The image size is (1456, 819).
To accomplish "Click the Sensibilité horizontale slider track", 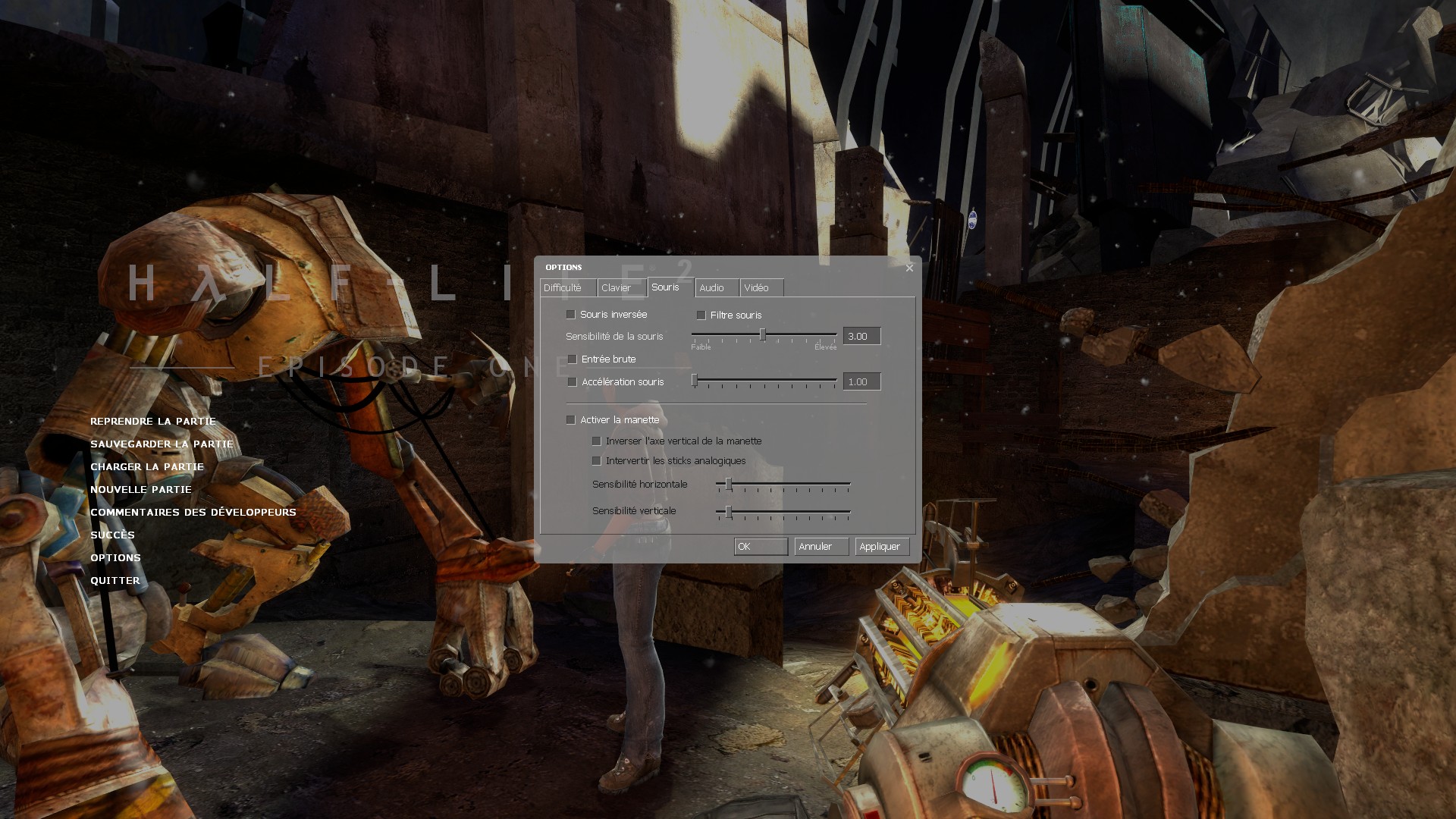I will pyautogui.click(x=789, y=484).
